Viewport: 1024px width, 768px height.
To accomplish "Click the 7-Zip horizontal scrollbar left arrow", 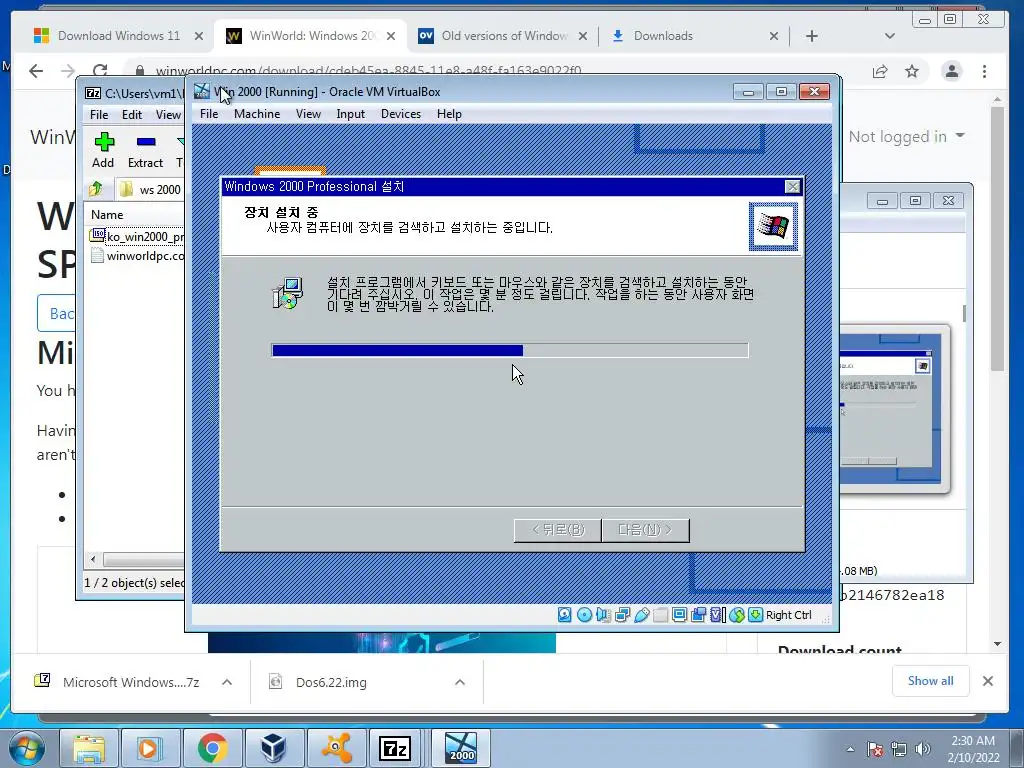I will pyautogui.click(x=93, y=560).
